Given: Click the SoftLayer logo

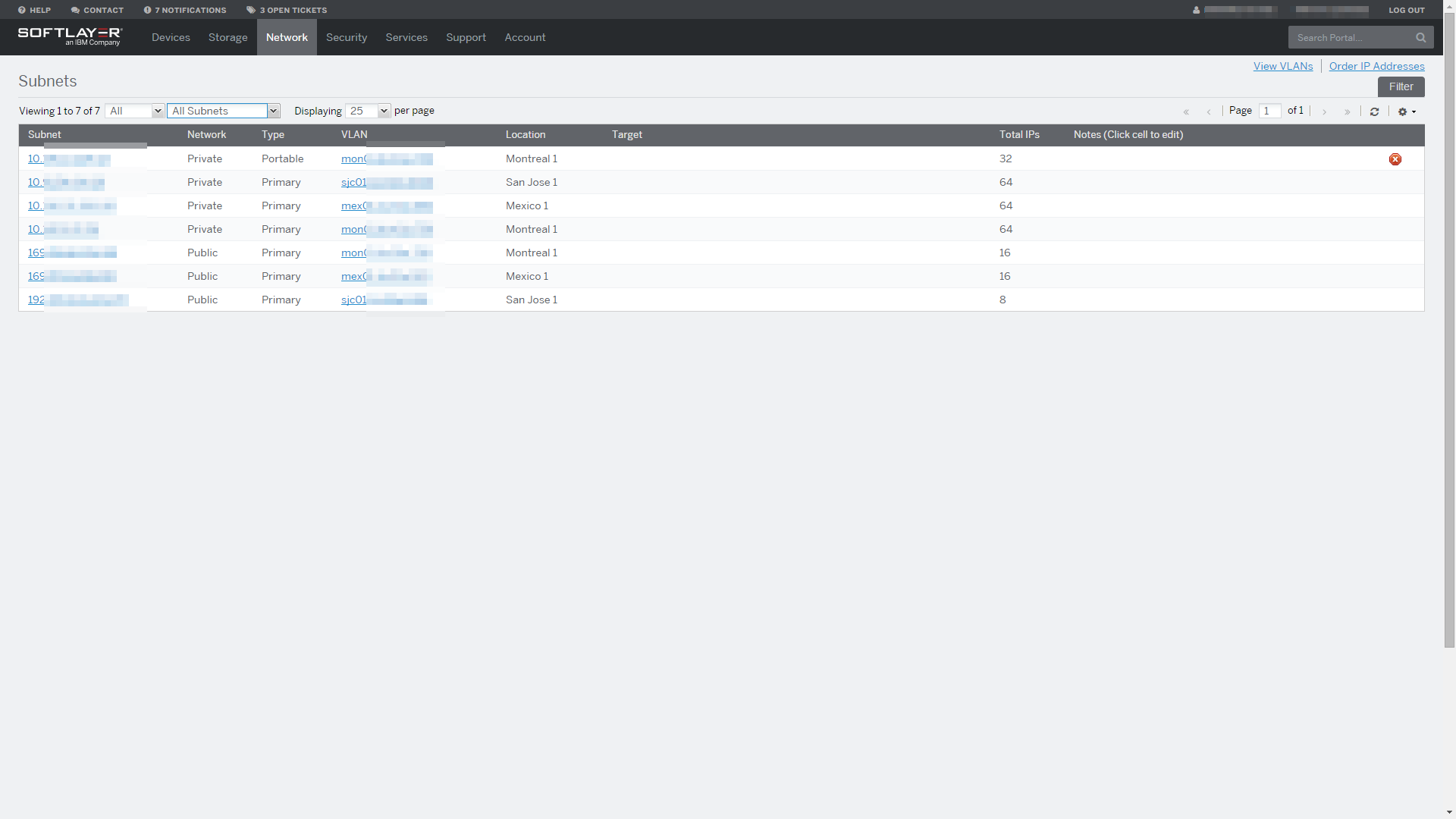Looking at the screenshot, I should (70, 36).
